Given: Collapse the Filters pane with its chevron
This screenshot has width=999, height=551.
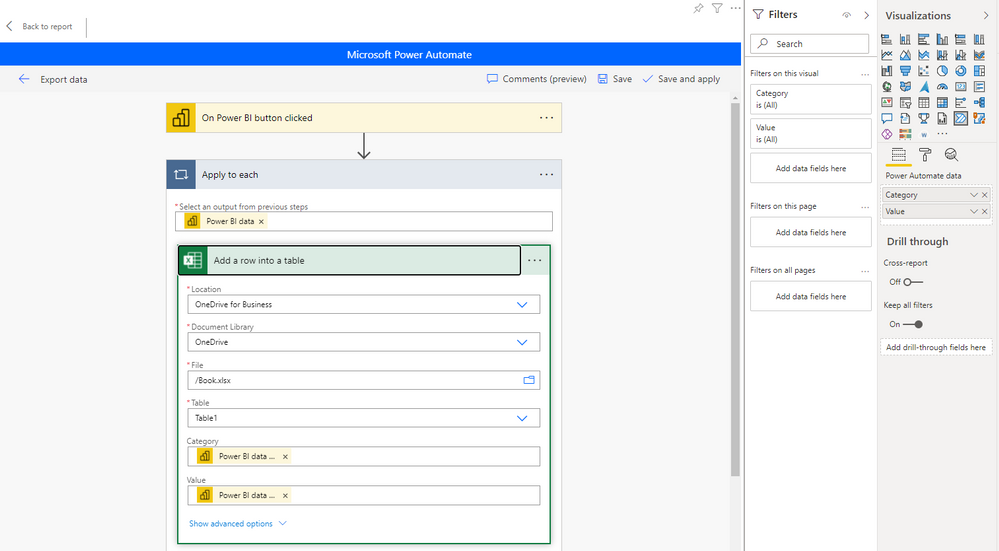Looking at the screenshot, I should point(866,15).
